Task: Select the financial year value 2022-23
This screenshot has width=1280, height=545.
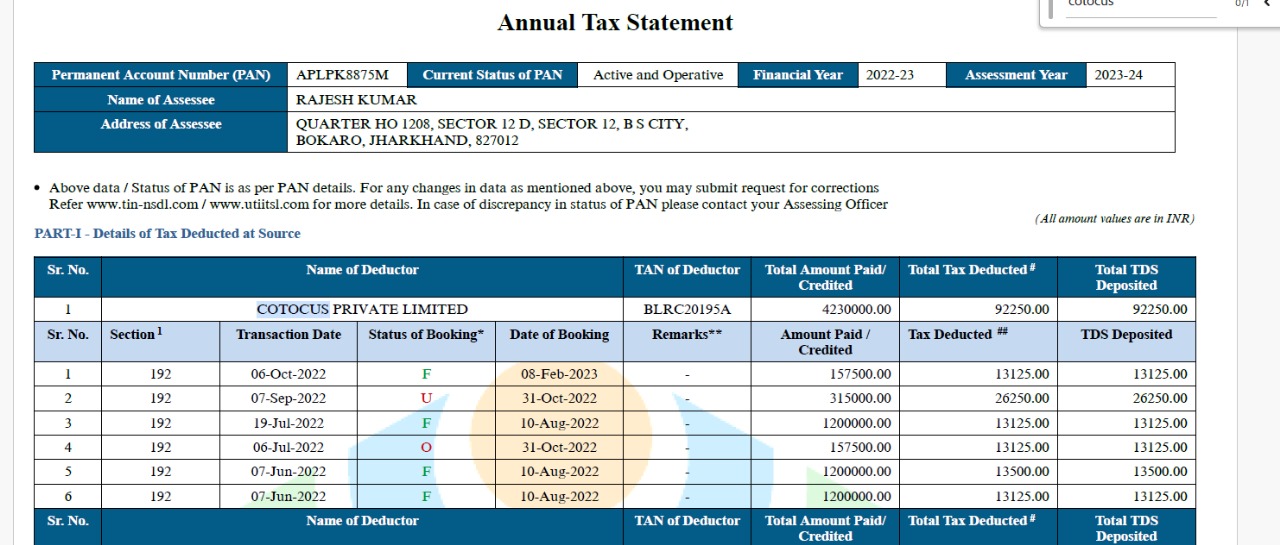Action: pyautogui.click(x=890, y=75)
